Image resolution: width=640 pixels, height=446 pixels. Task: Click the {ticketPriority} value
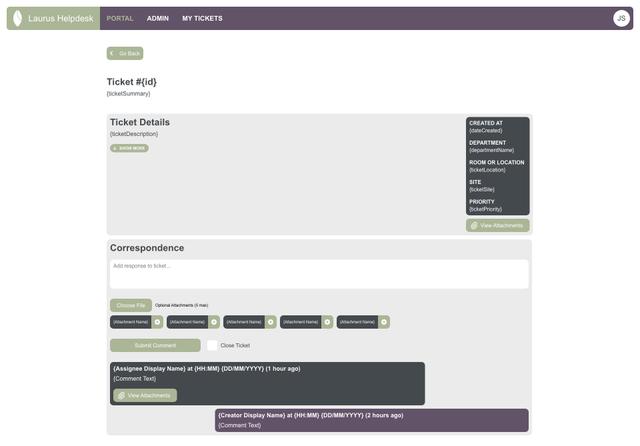485,209
